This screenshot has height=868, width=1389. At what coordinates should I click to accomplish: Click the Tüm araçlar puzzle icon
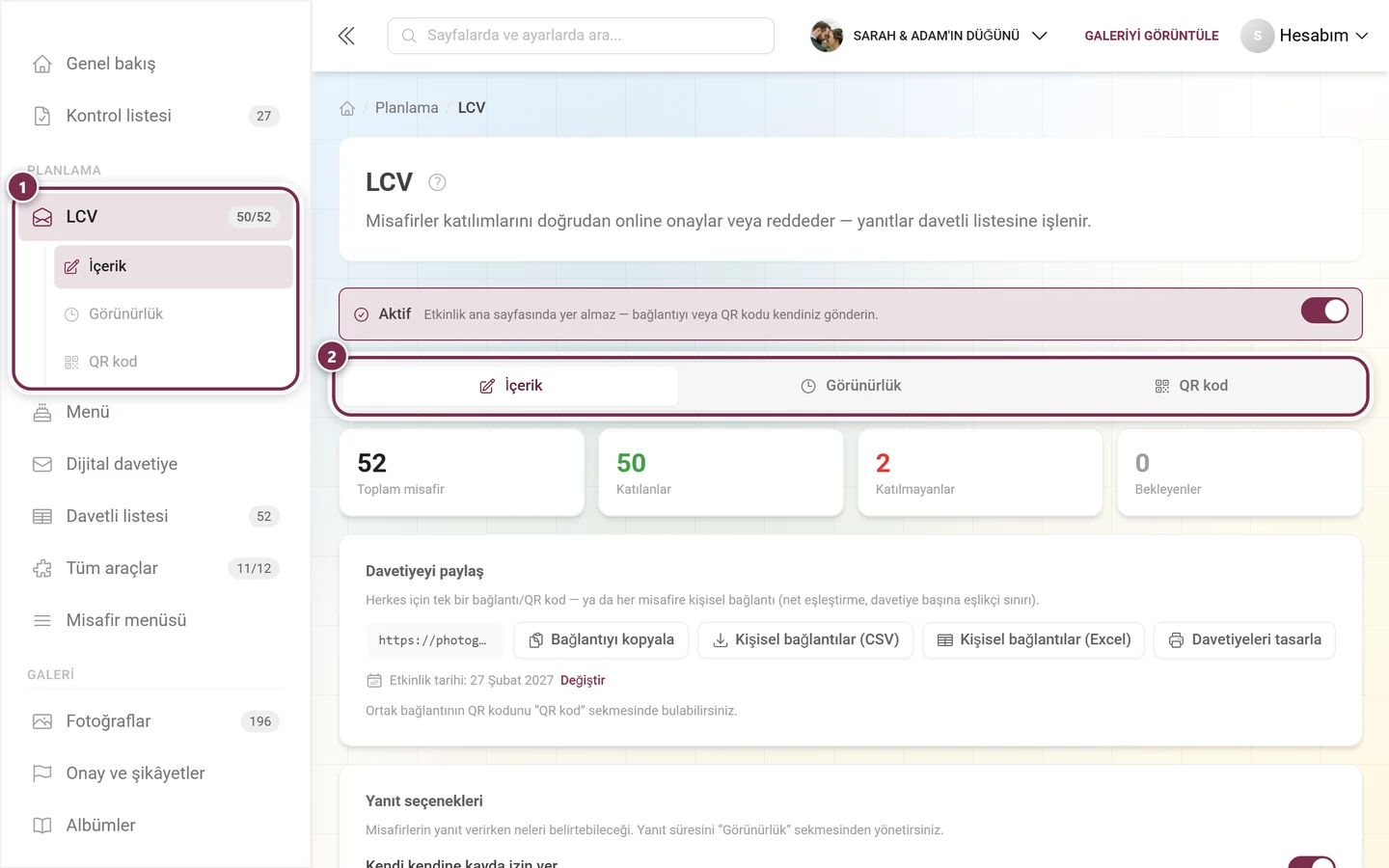tap(42, 568)
